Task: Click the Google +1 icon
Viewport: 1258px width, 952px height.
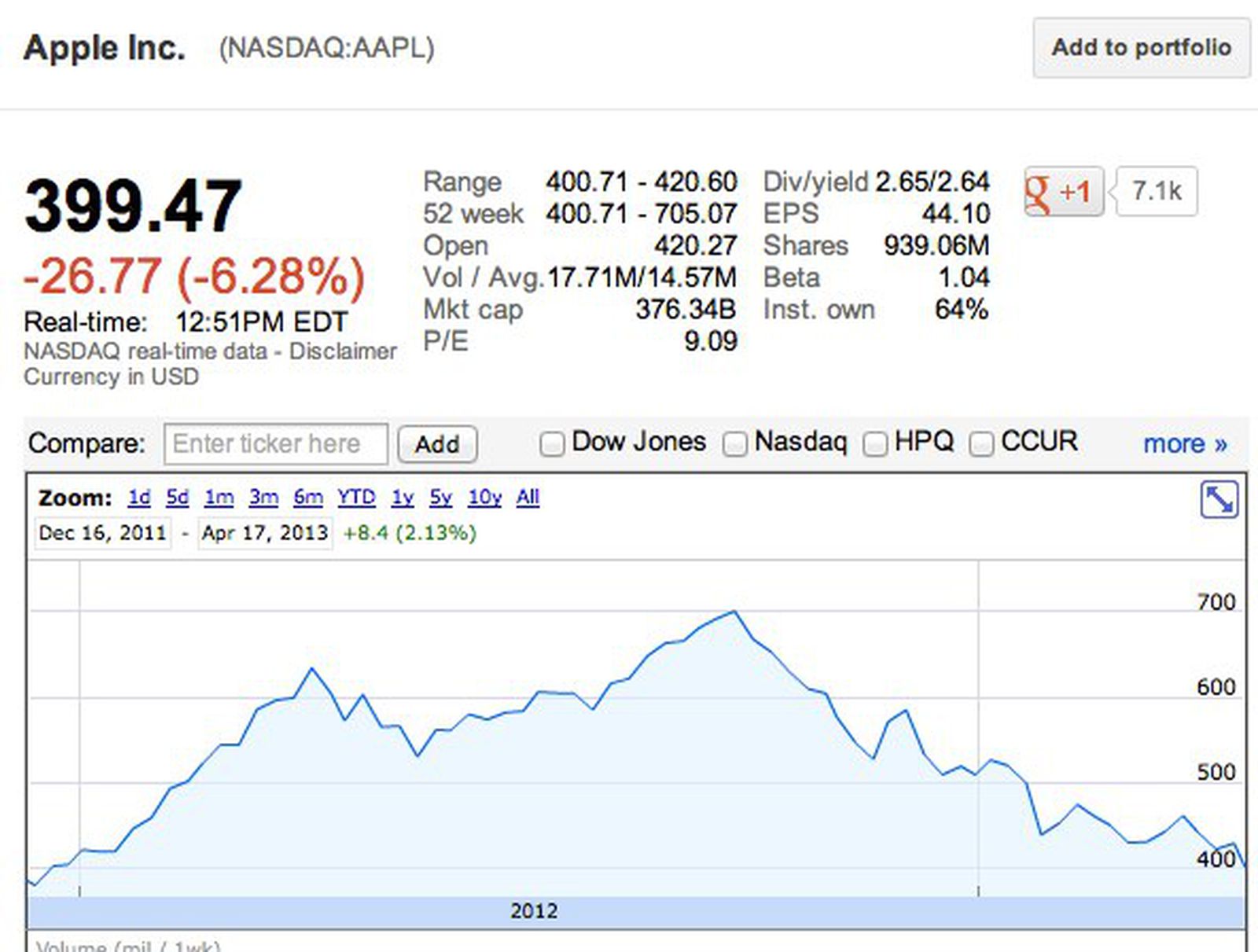Action: (1065, 191)
